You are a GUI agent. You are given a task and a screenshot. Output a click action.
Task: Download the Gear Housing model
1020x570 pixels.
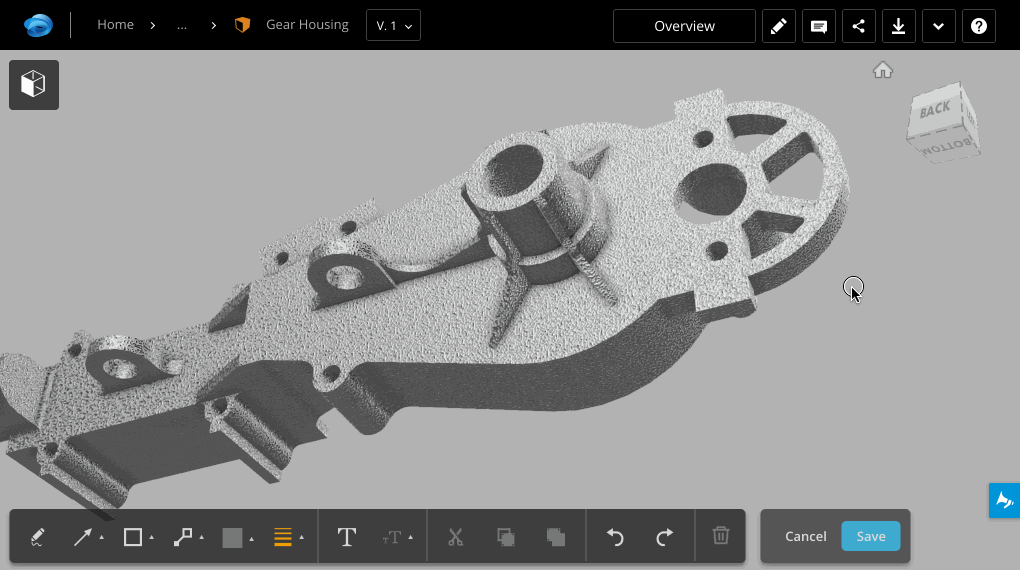(x=899, y=26)
